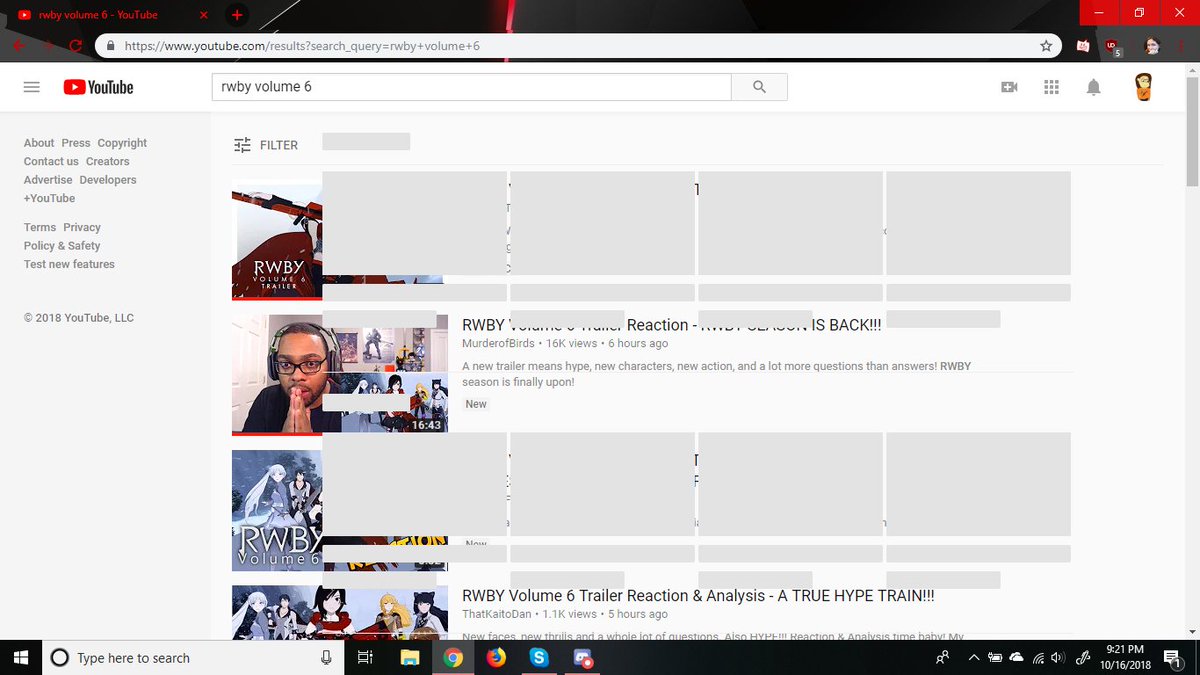
Task: Open the taskbar volume control
Action: coord(1058,657)
